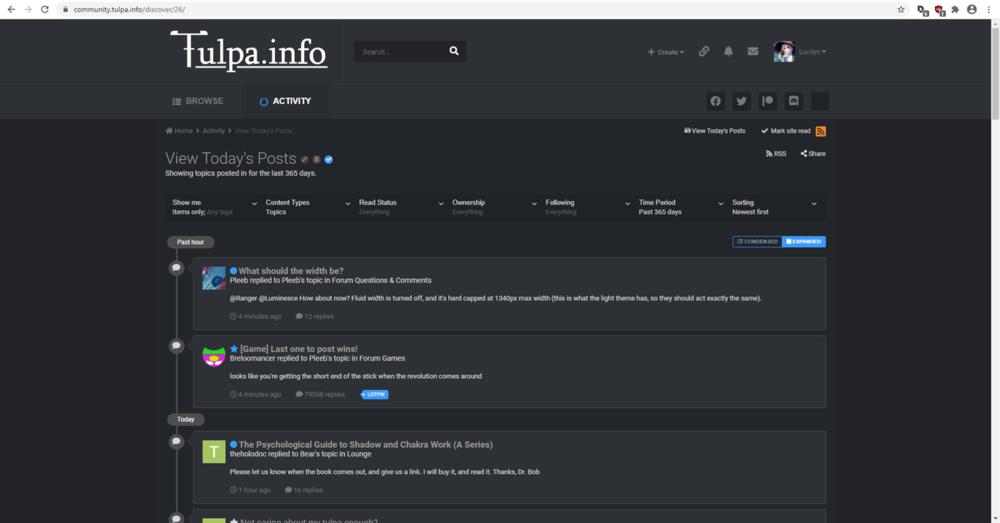Reload the page in browser
Viewport: 1000px width, 523px height.
pyautogui.click(x=45, y=10)
